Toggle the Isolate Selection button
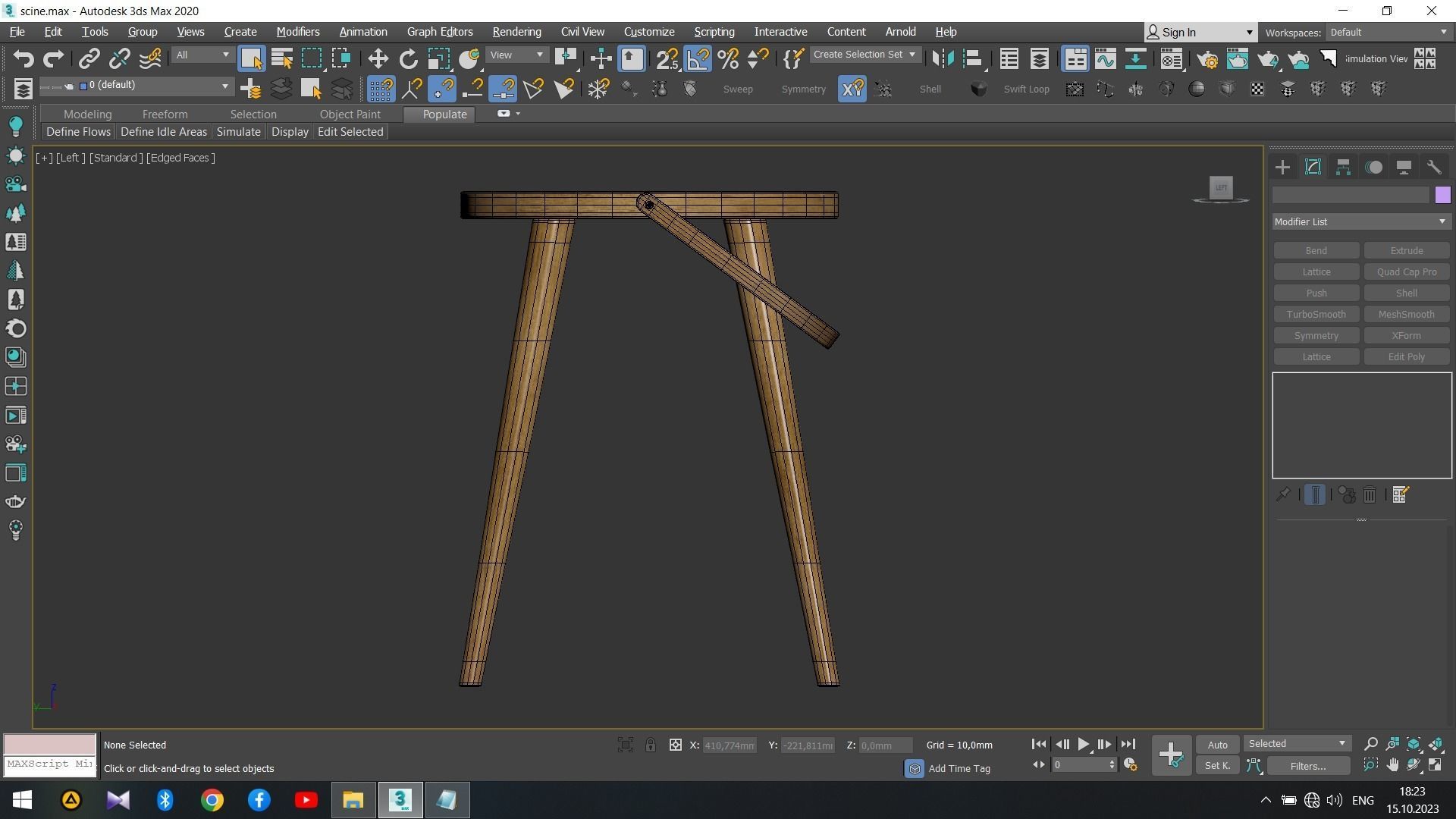The image size is (1456, 819). click(x=625, y=745)
